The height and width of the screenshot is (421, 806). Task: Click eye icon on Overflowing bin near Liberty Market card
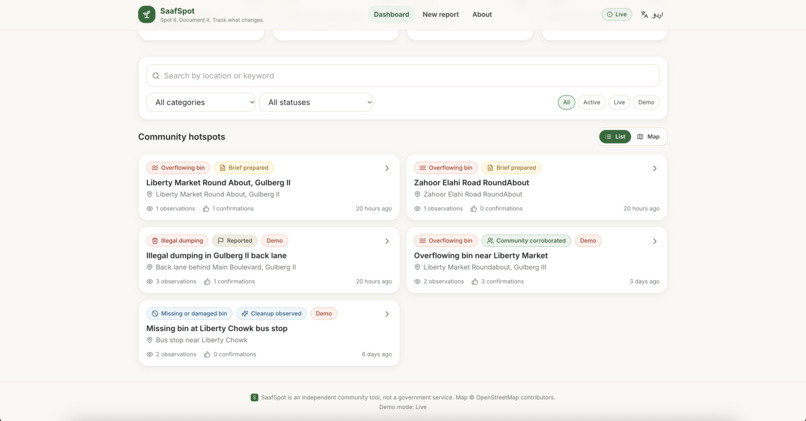click(417, 282)
